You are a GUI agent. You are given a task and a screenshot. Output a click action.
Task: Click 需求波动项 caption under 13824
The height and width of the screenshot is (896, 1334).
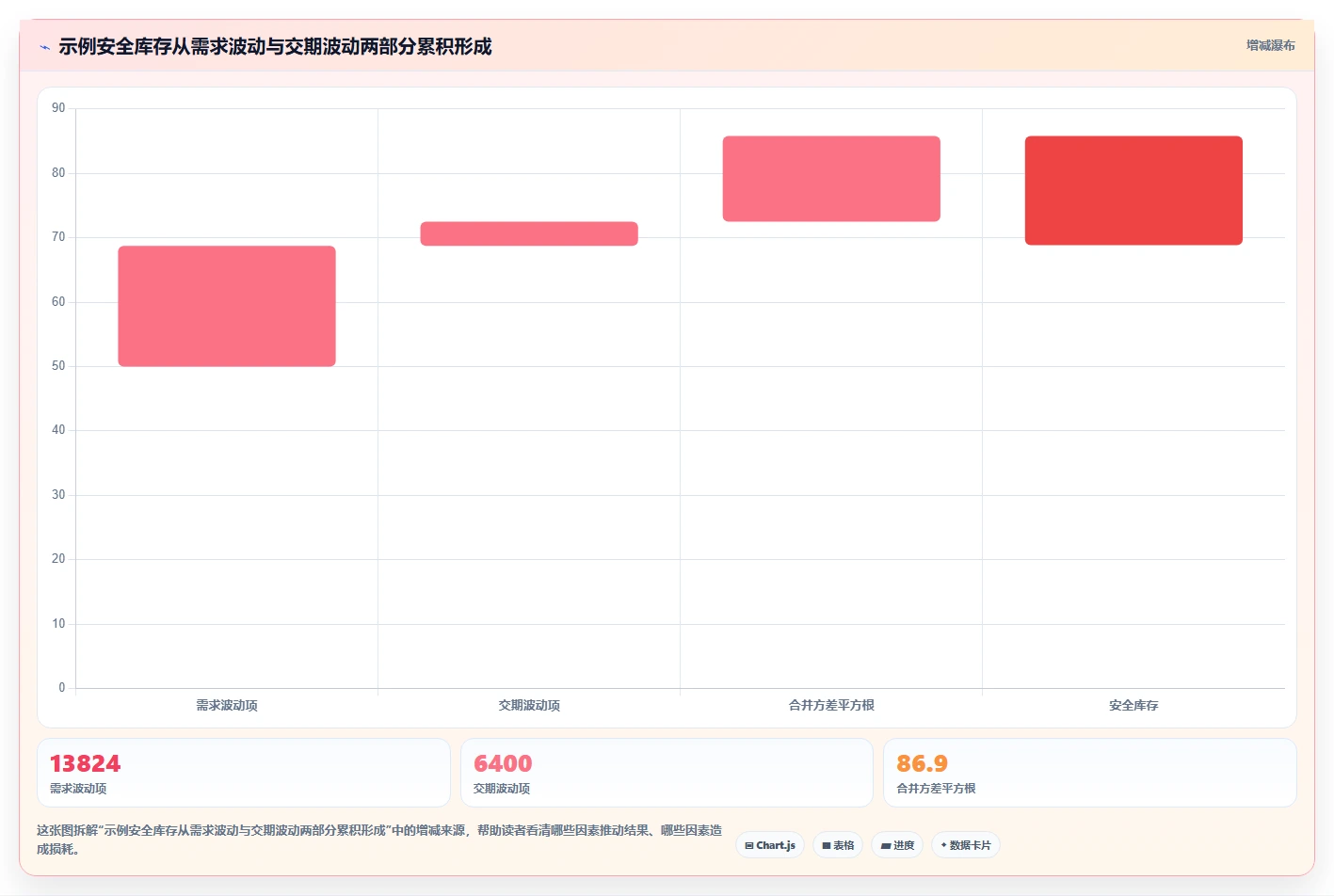tap(78, 789)
